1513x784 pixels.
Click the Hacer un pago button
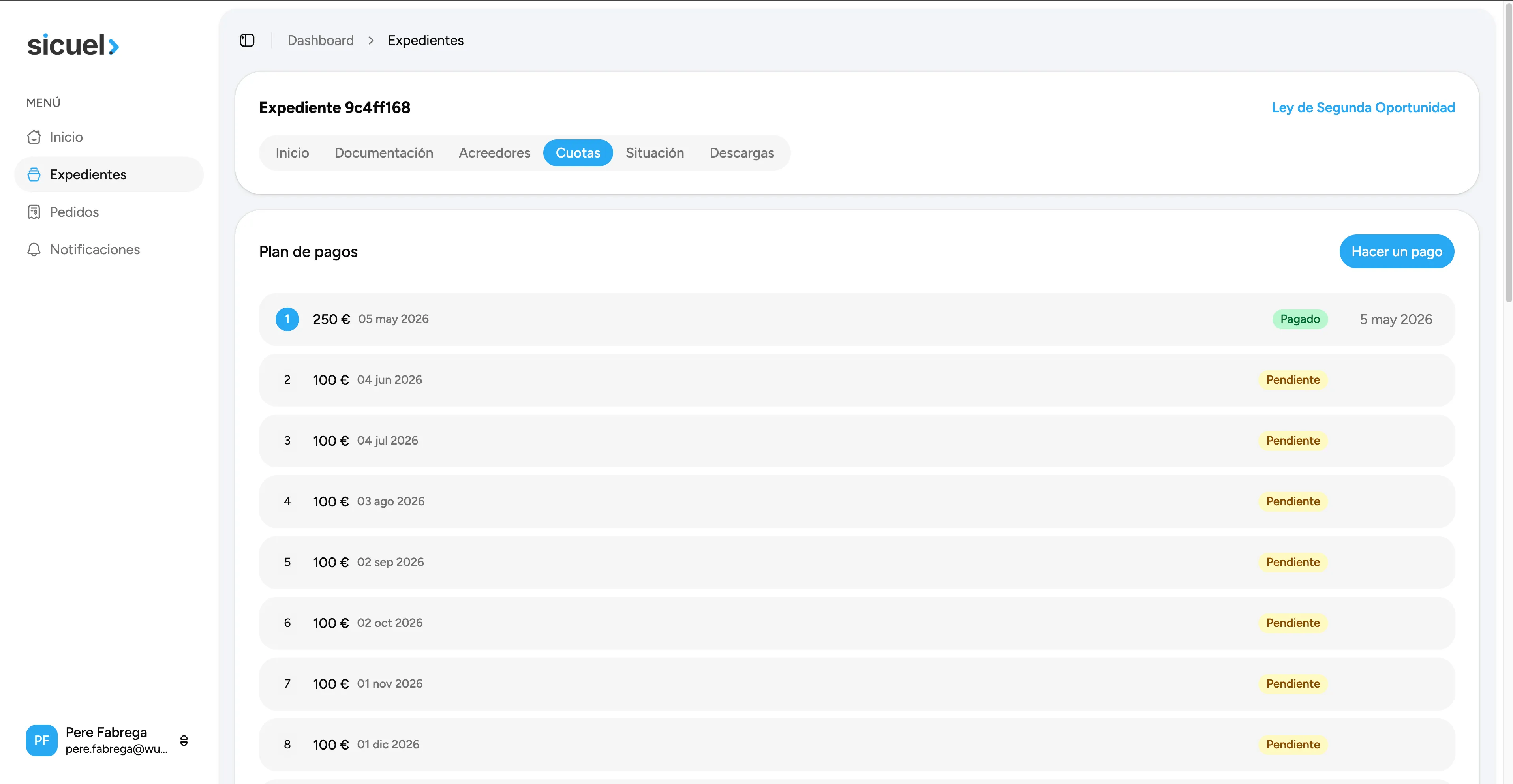click(x=1397, y=251)
